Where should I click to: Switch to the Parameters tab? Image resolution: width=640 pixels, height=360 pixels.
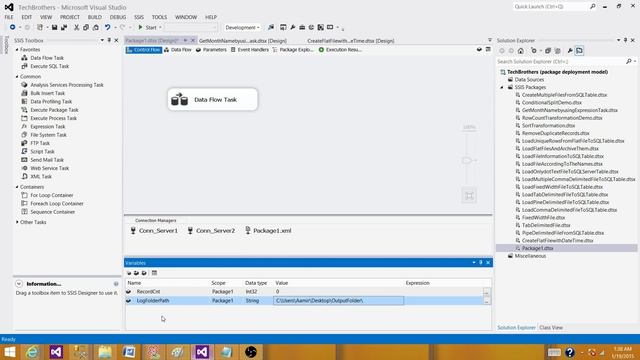[x=211, y=50]
